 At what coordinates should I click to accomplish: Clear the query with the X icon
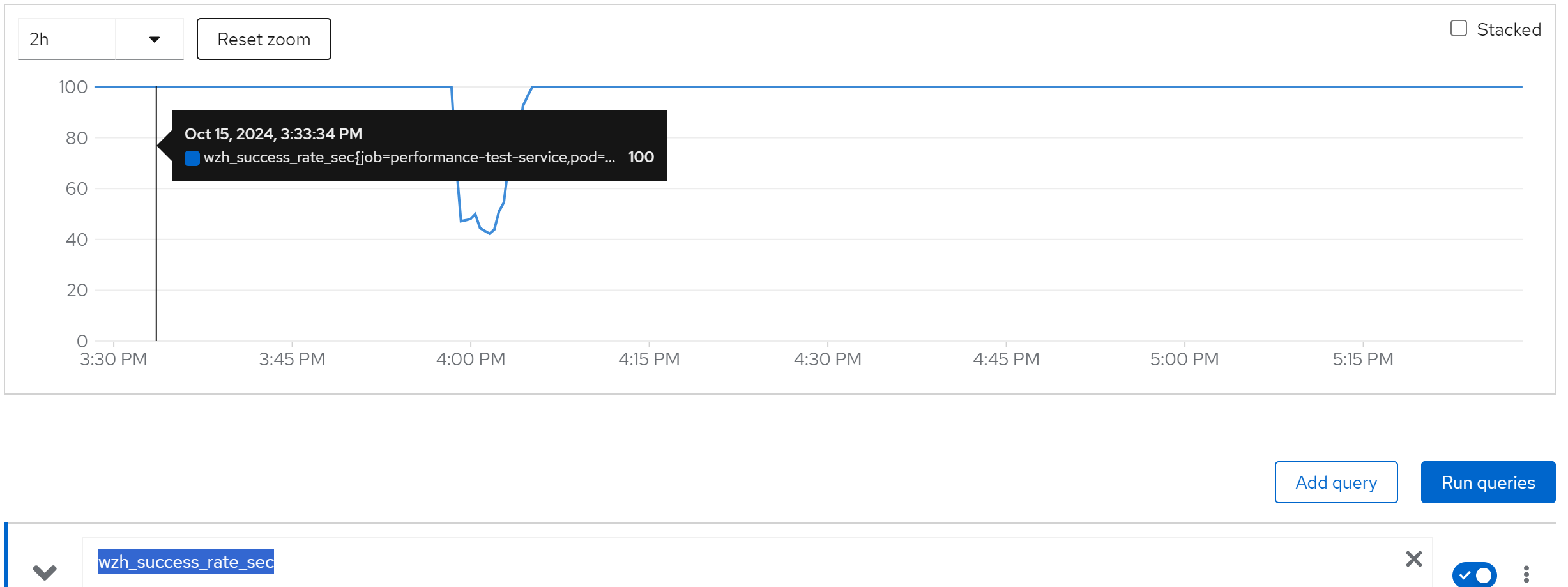[1413, 560]
